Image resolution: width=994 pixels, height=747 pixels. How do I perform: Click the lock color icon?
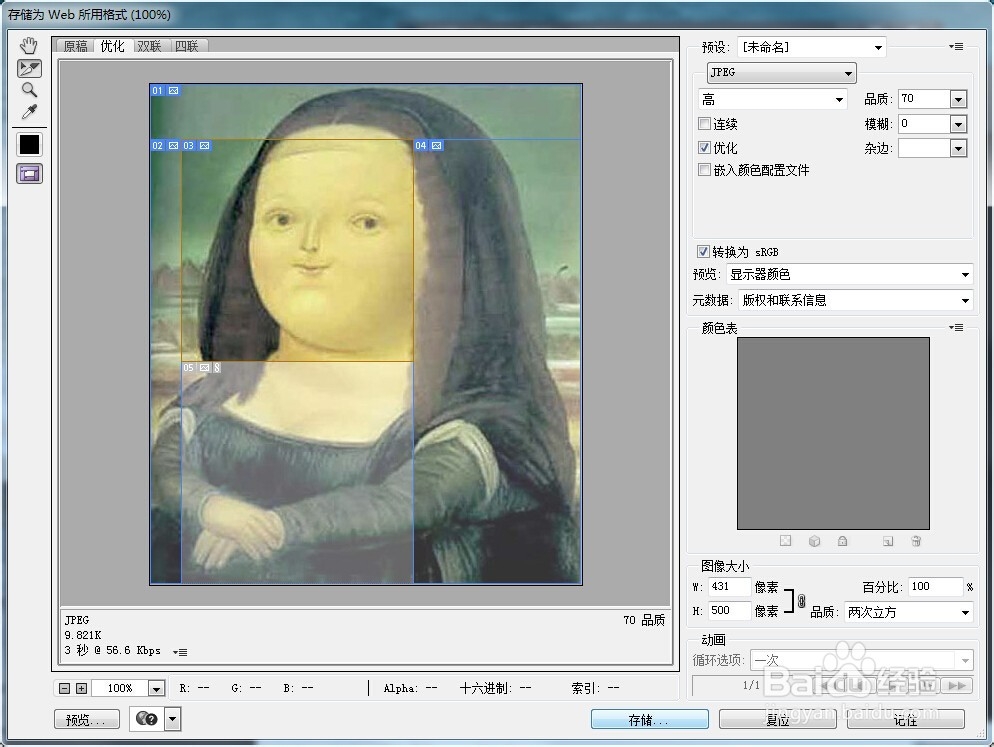tap(842, 541)
